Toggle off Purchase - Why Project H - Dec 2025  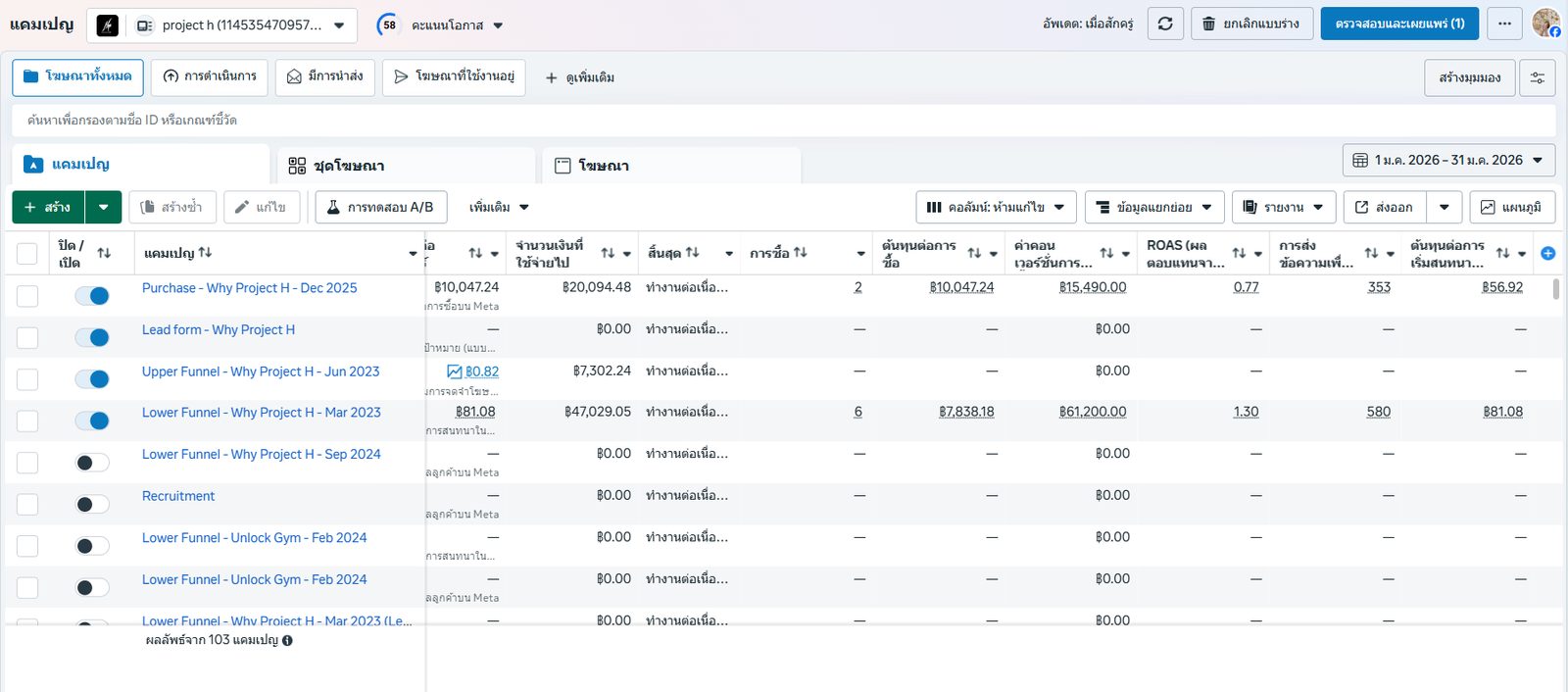pyautogui.click(x=92, y=296)
